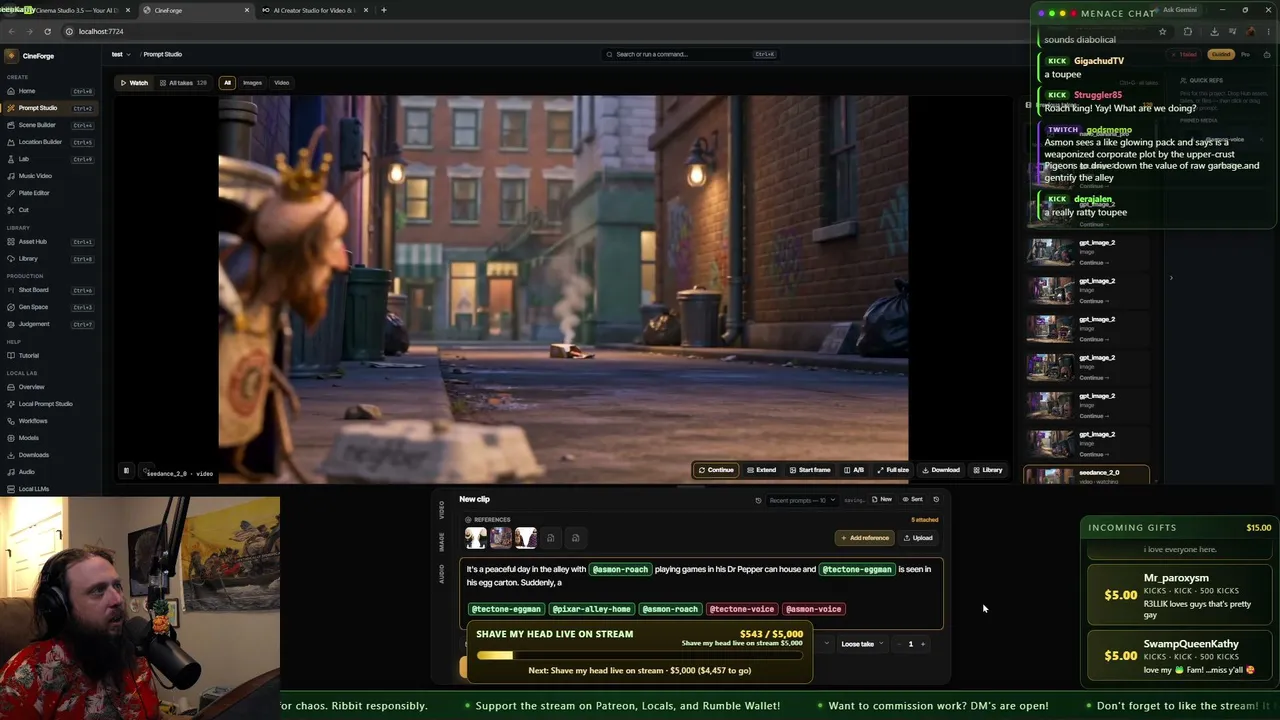Open Scene Builder from the sidebar

click(x=50, y=125)
